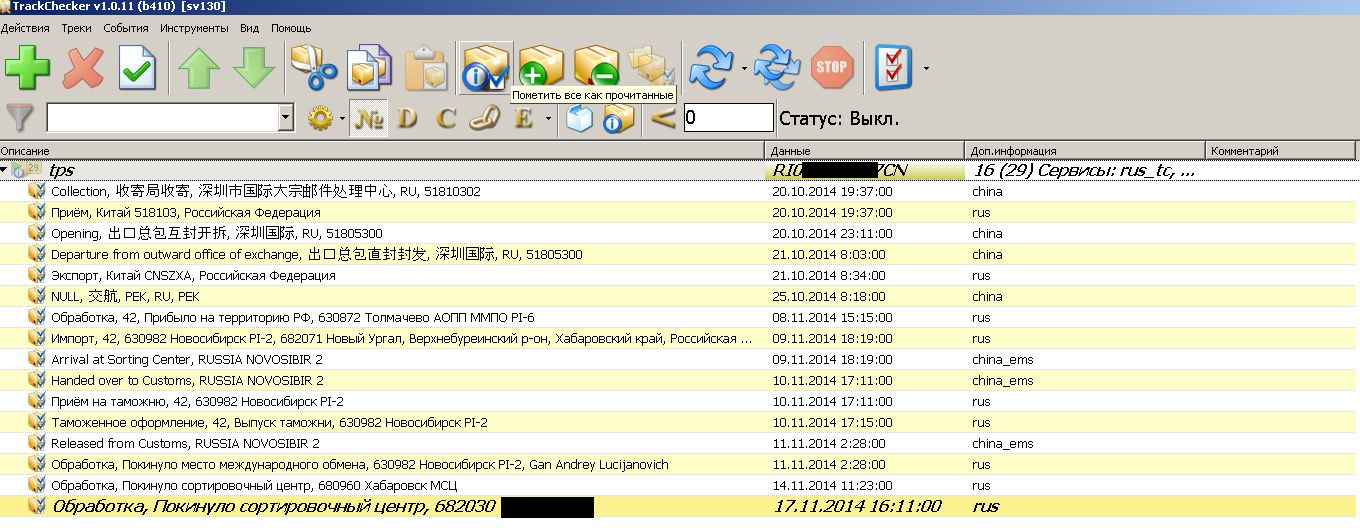Click the green plus add track button
This screenshot has width=1360, height=528.
[27, 68]
